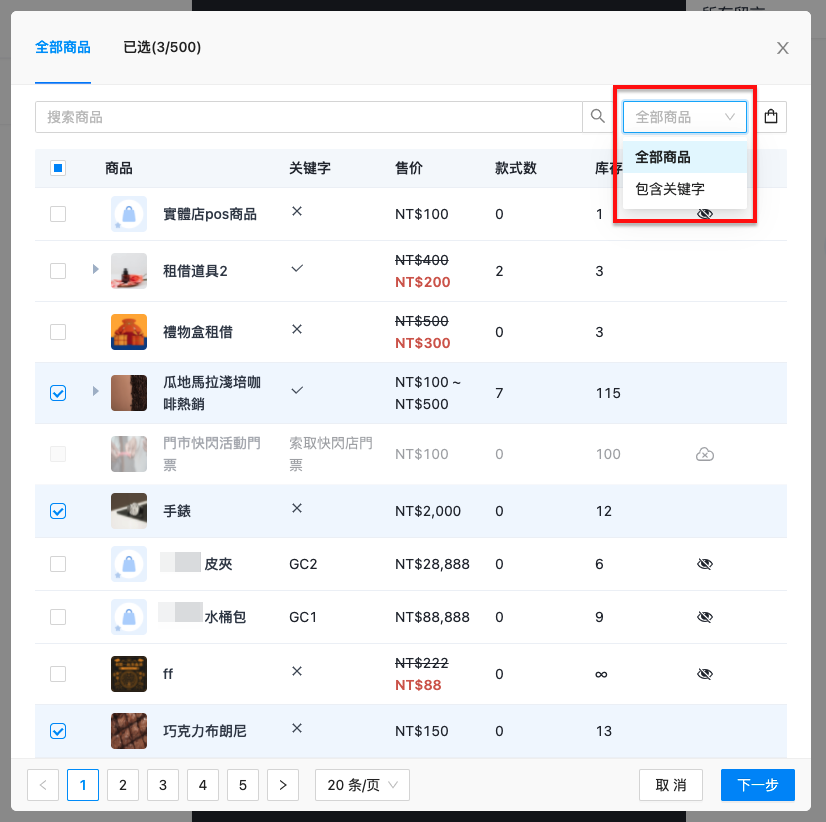
Task: Click the X keyword mark for ff
Action: click(297, 671)
